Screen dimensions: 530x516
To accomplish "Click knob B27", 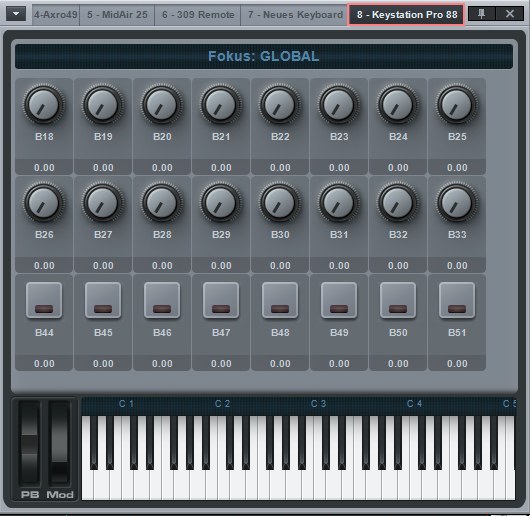I will point(103,202).
